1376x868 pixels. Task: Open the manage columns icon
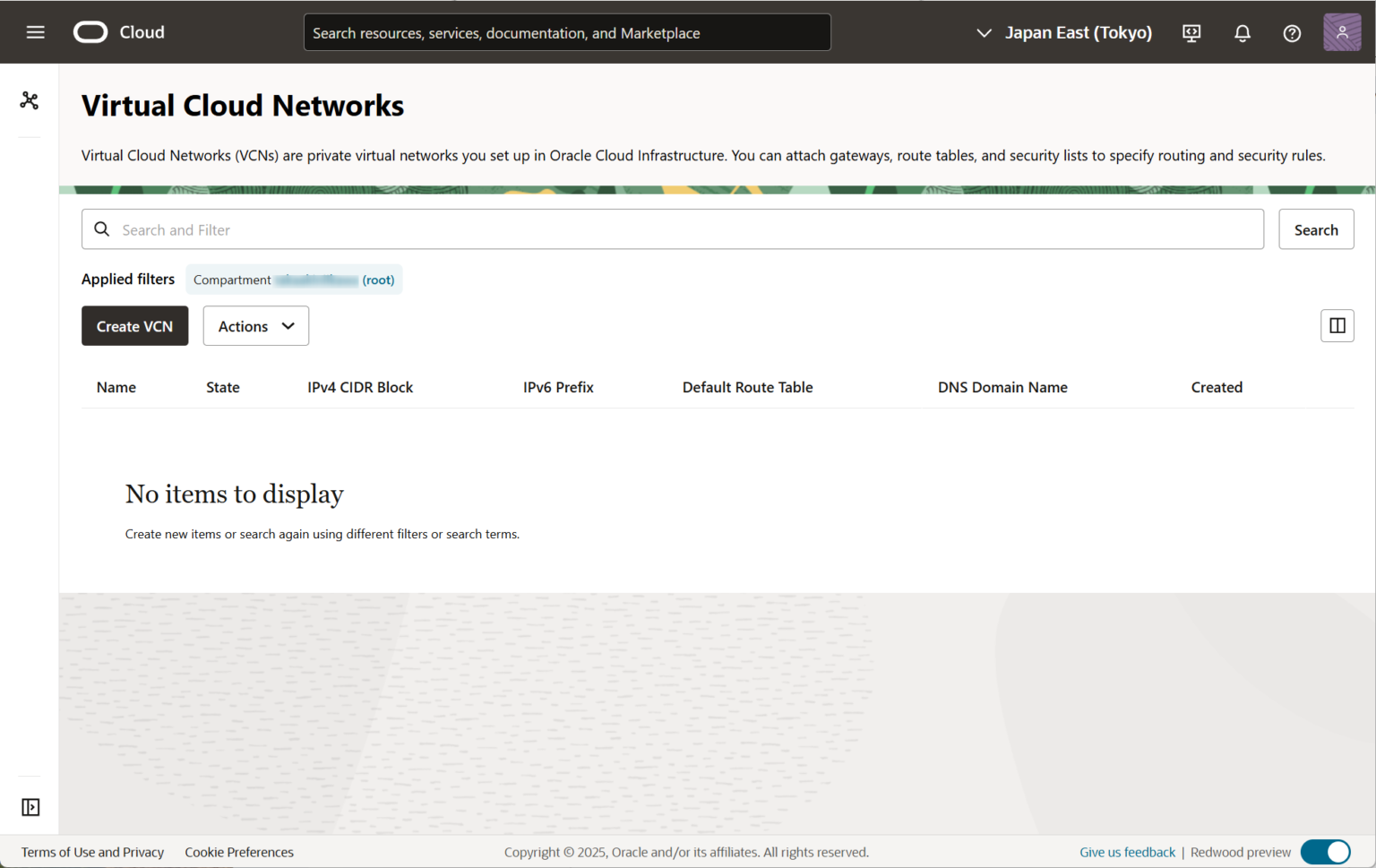(1337, 326)
